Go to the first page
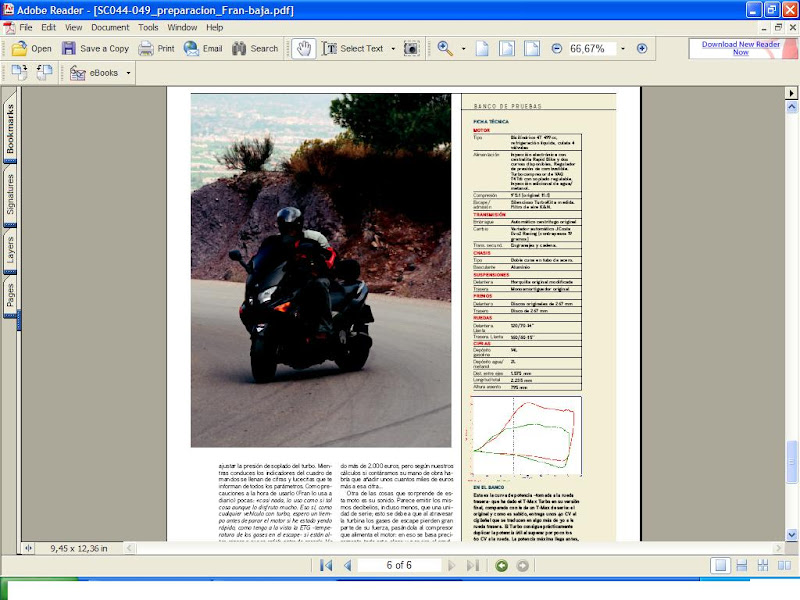 coord(326,566)
